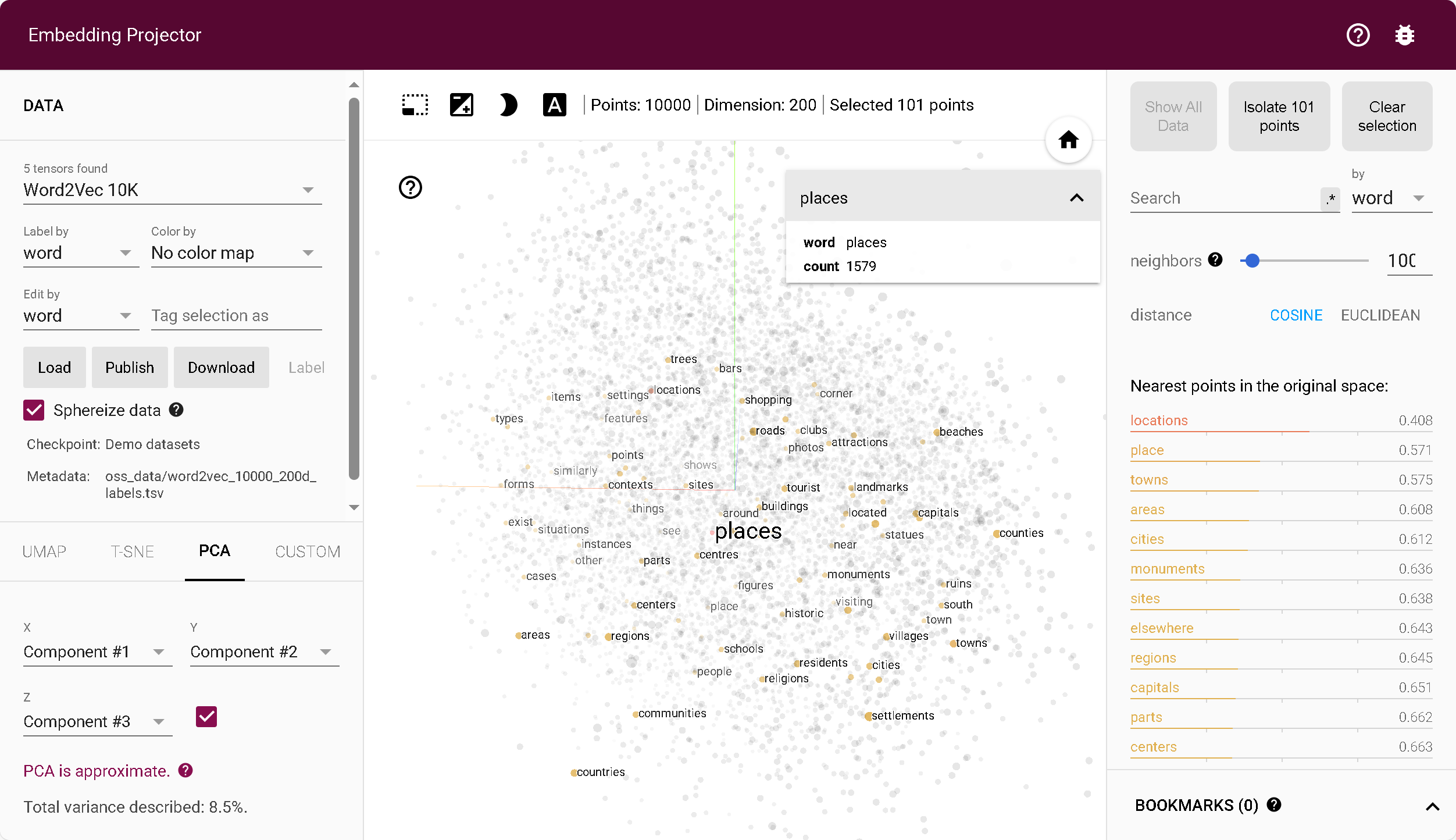This screenshot has width=1456, height=840.
Task: Collapse the places info card
Action: pyautogui.click(x=1076, y=198)
